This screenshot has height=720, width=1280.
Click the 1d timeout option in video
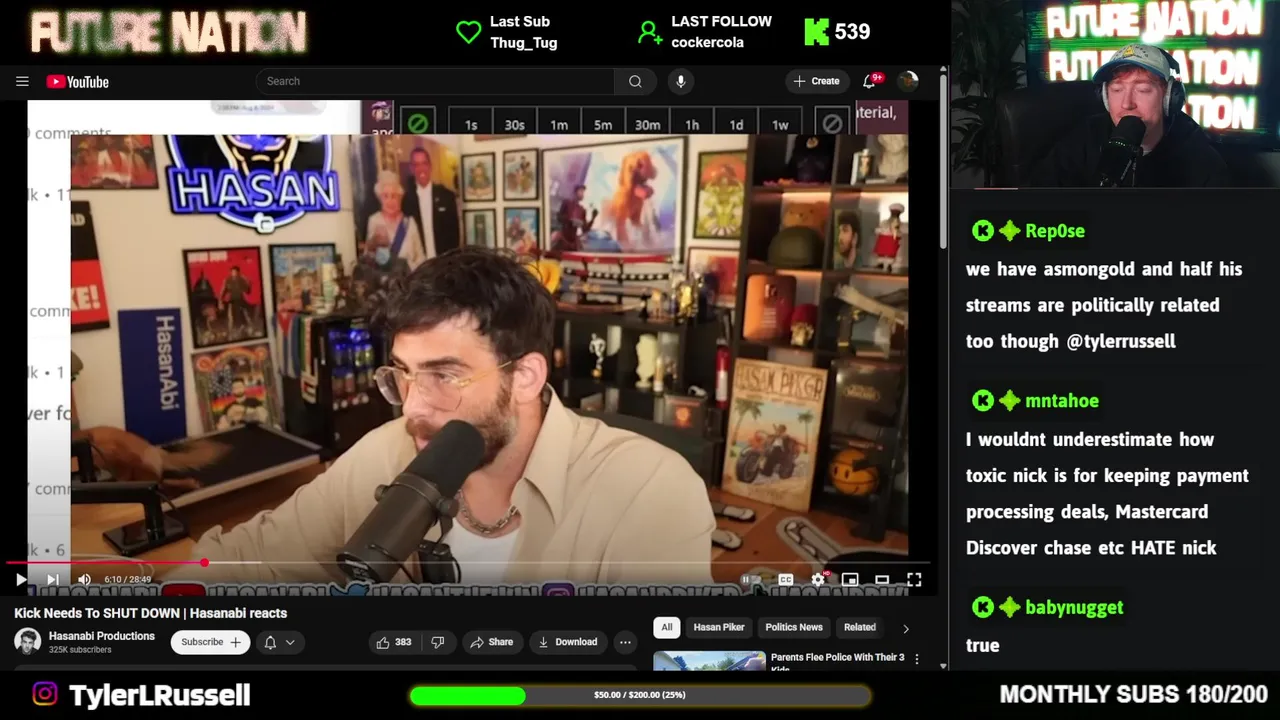tap(736, 125)
